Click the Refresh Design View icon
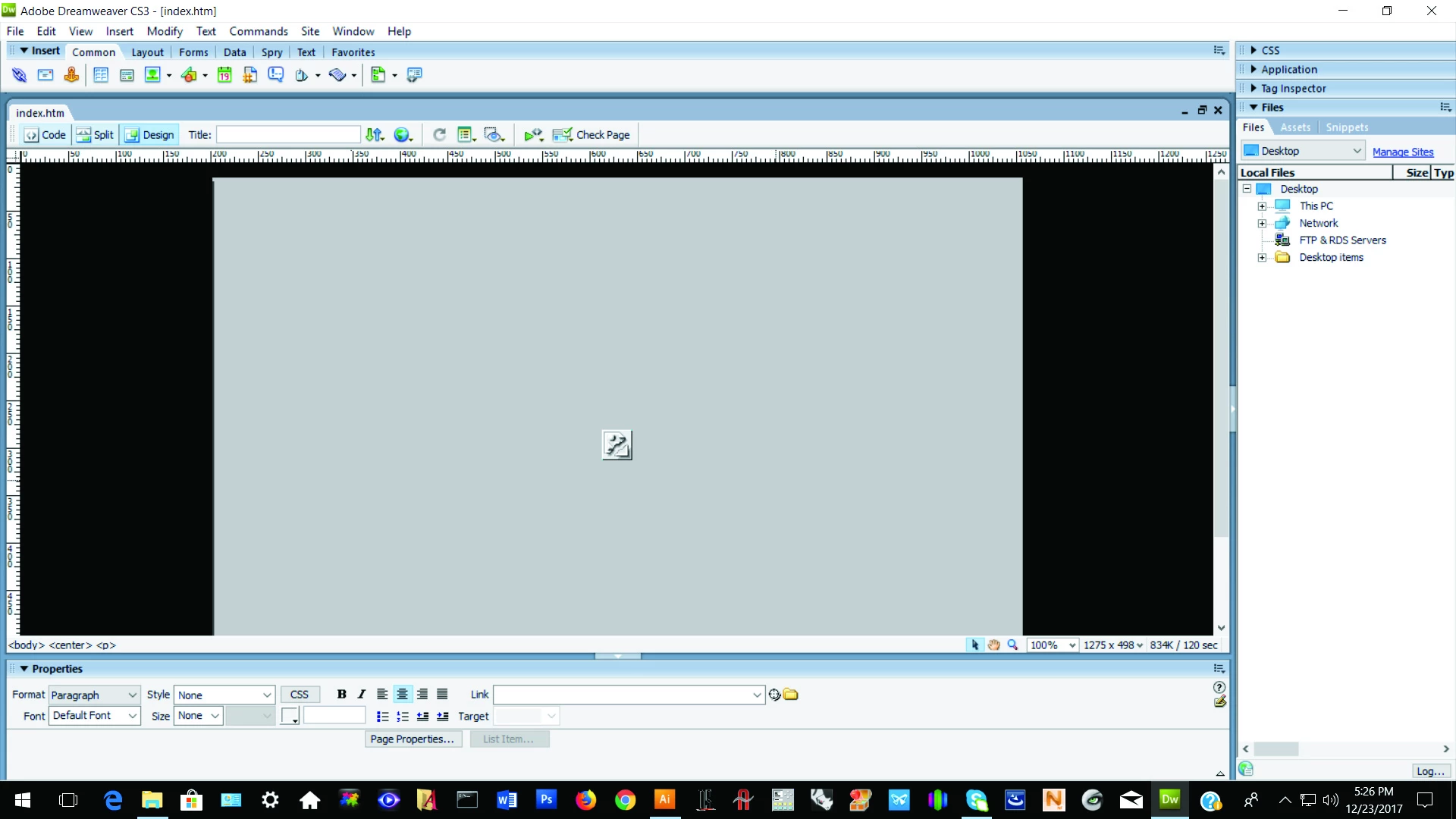The height and width of the screenshot is (819, 1456). [x=439, y=135]
